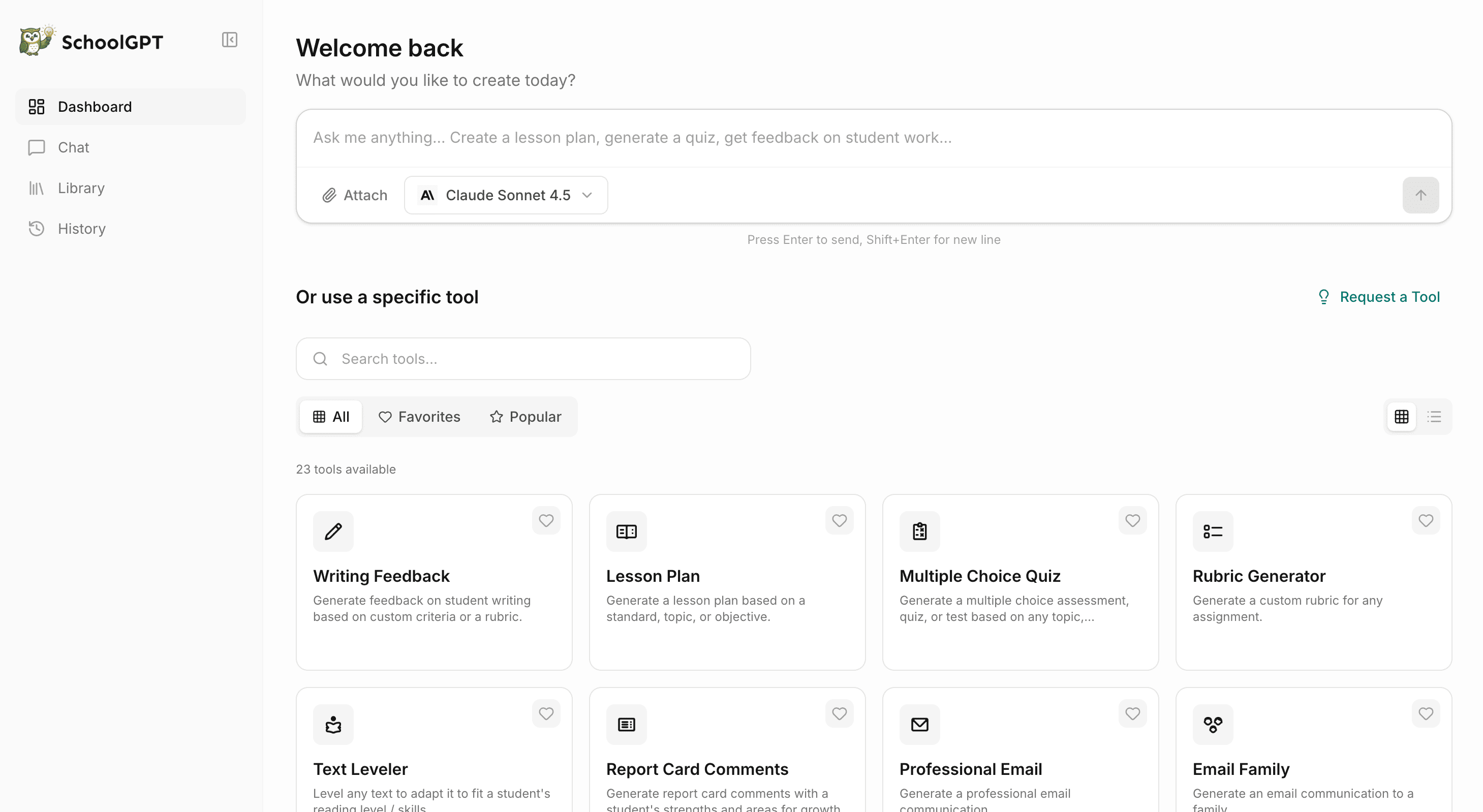This screenshot has height=812, width=1483.
Task: Collapse the sidebar panel
Action: (229, 40)
